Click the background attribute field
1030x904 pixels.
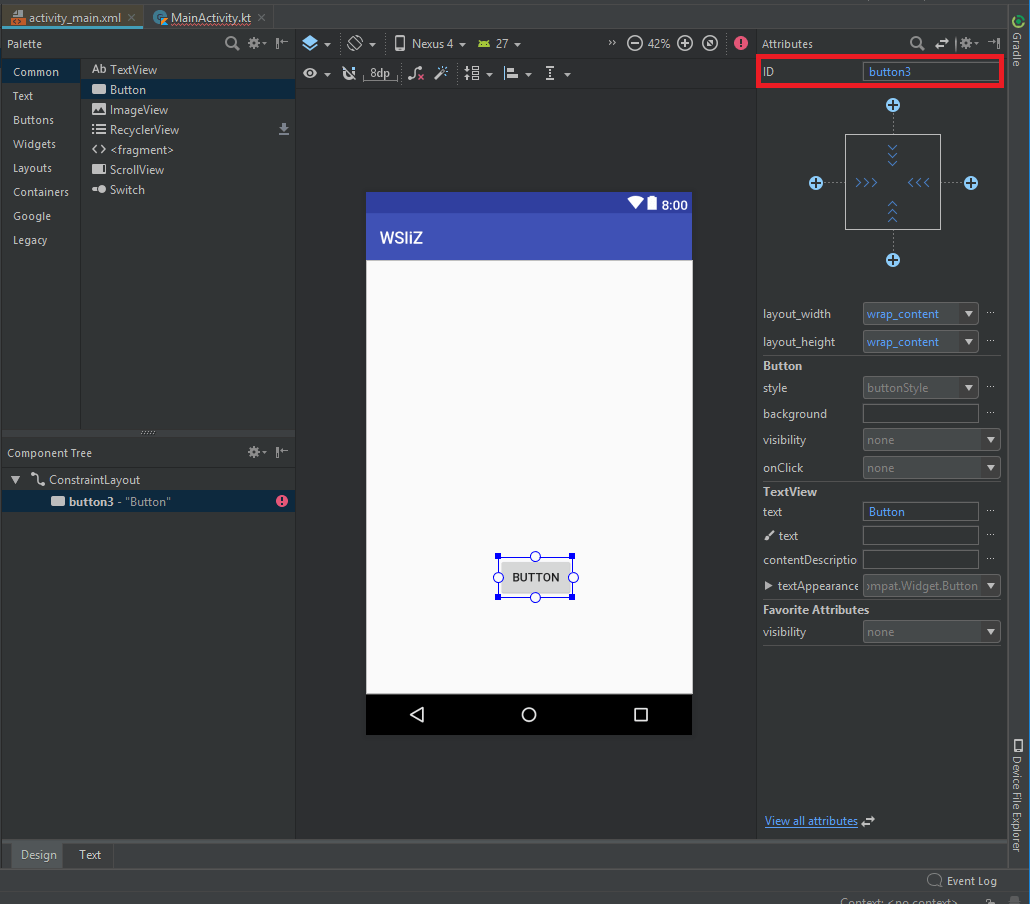[x=920, y=414]
